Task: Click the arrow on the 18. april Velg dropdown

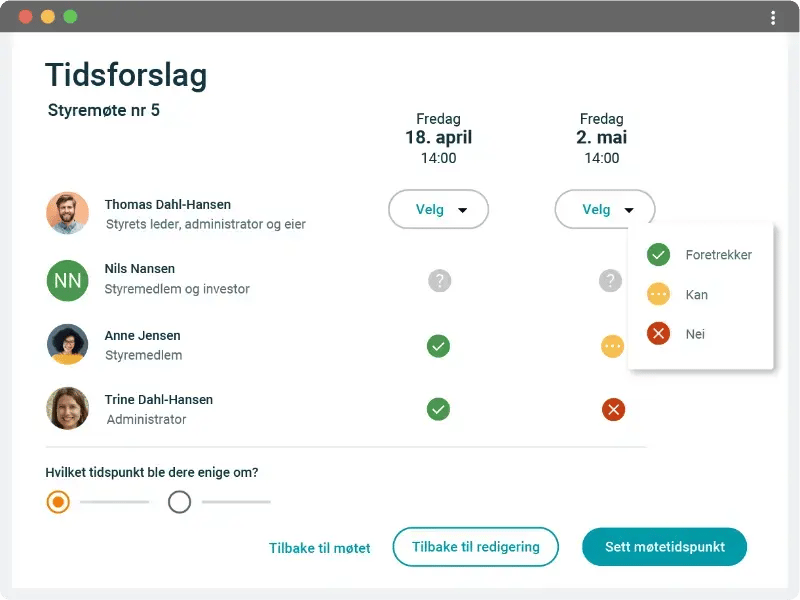Action: 463,210
